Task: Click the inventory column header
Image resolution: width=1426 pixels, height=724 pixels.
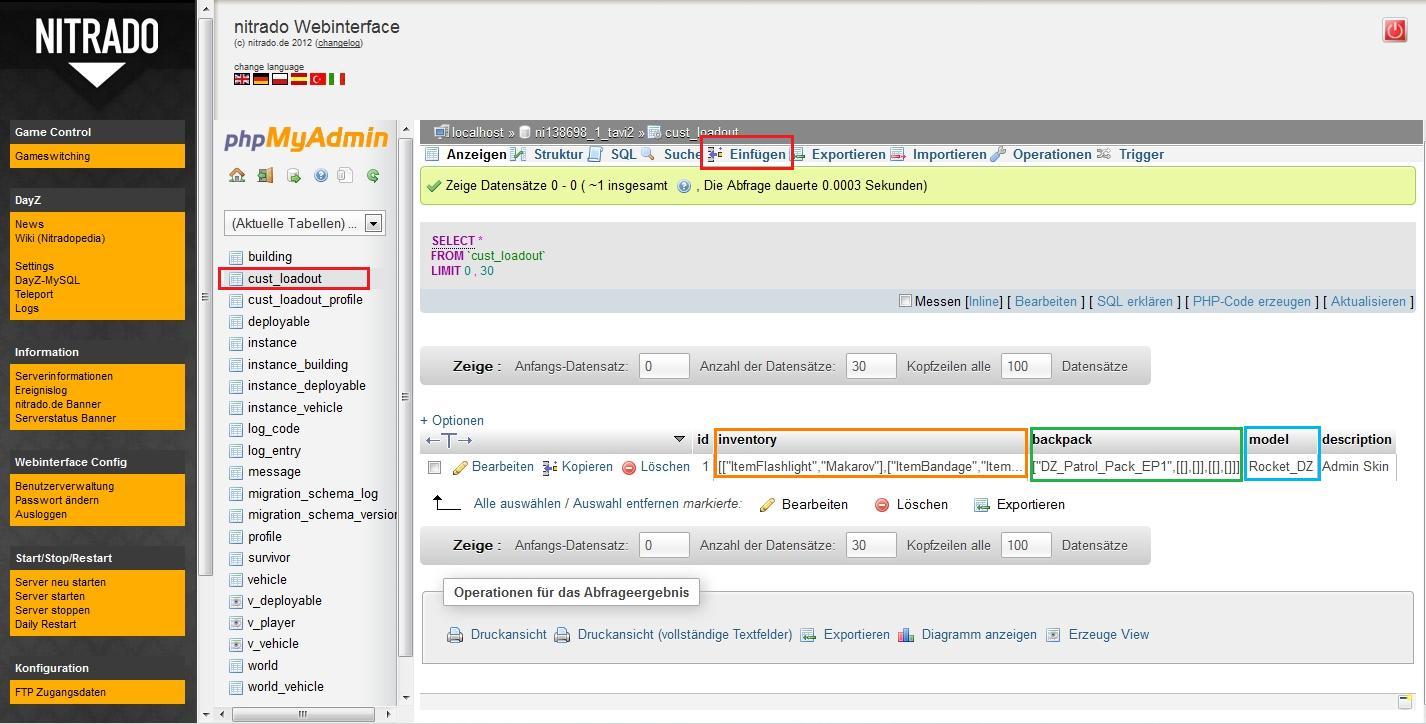Action: [x=747, y=440]
